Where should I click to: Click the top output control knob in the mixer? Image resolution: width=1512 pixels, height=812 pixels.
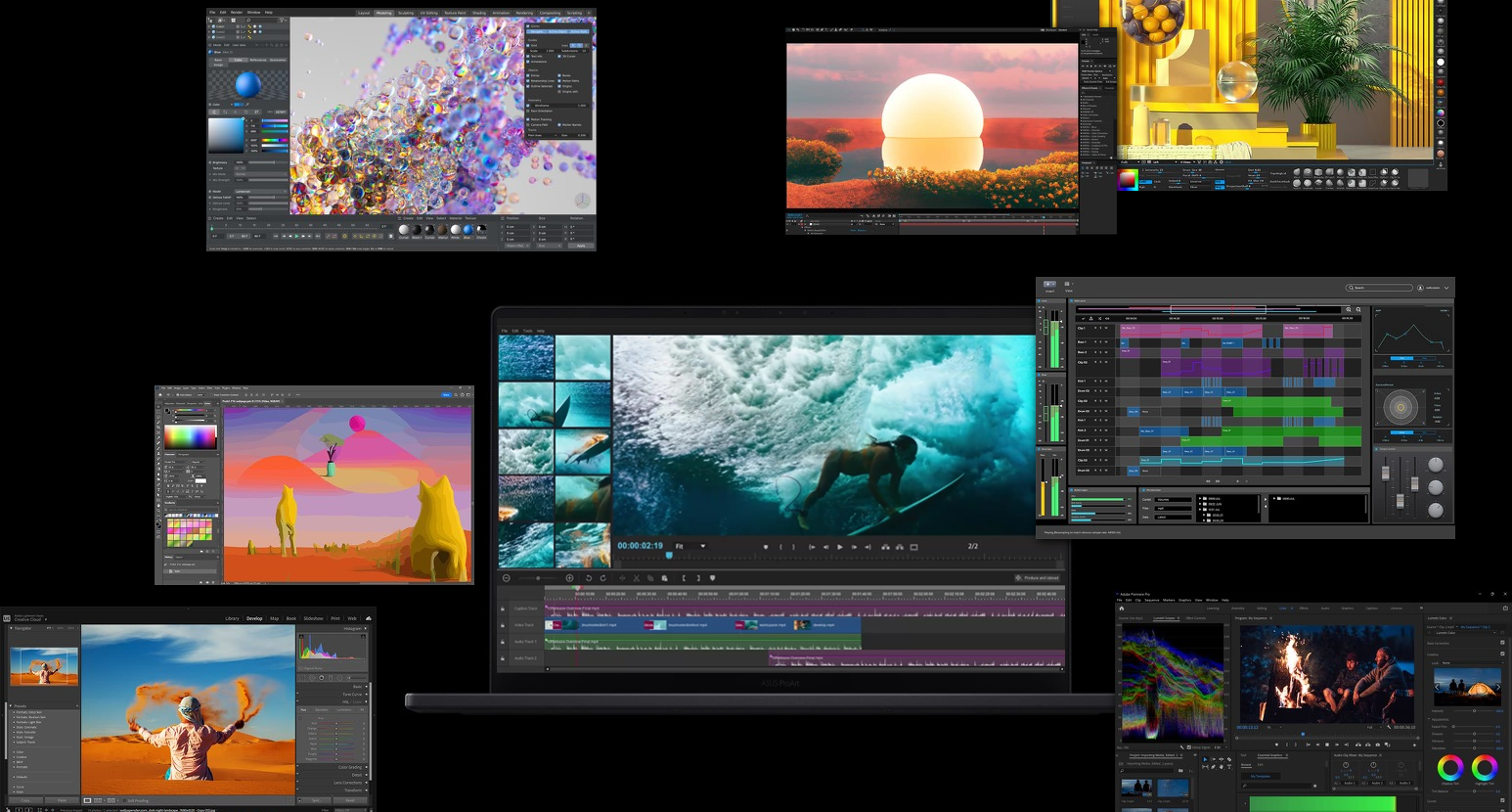pyautogui.click(x=1436, y=465)
